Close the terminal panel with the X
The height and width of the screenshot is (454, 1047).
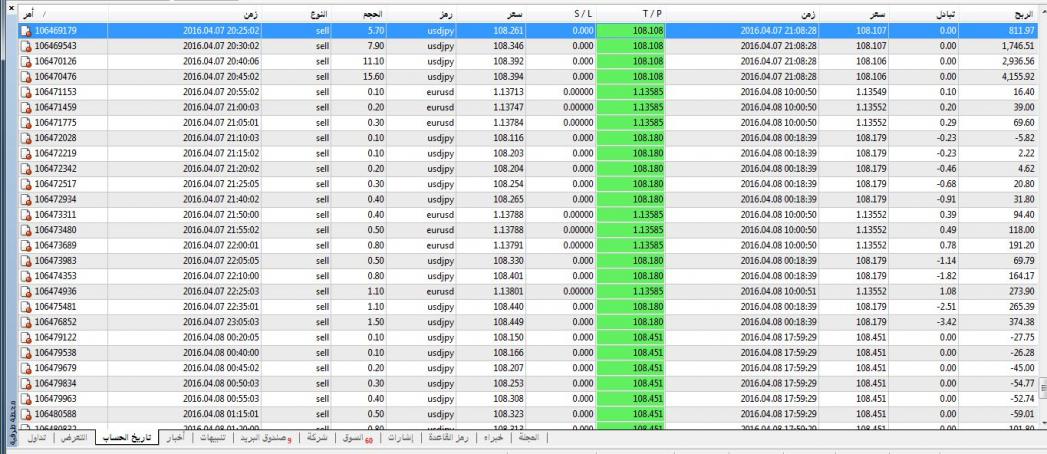pyautogui.click(x=11, y=7)
